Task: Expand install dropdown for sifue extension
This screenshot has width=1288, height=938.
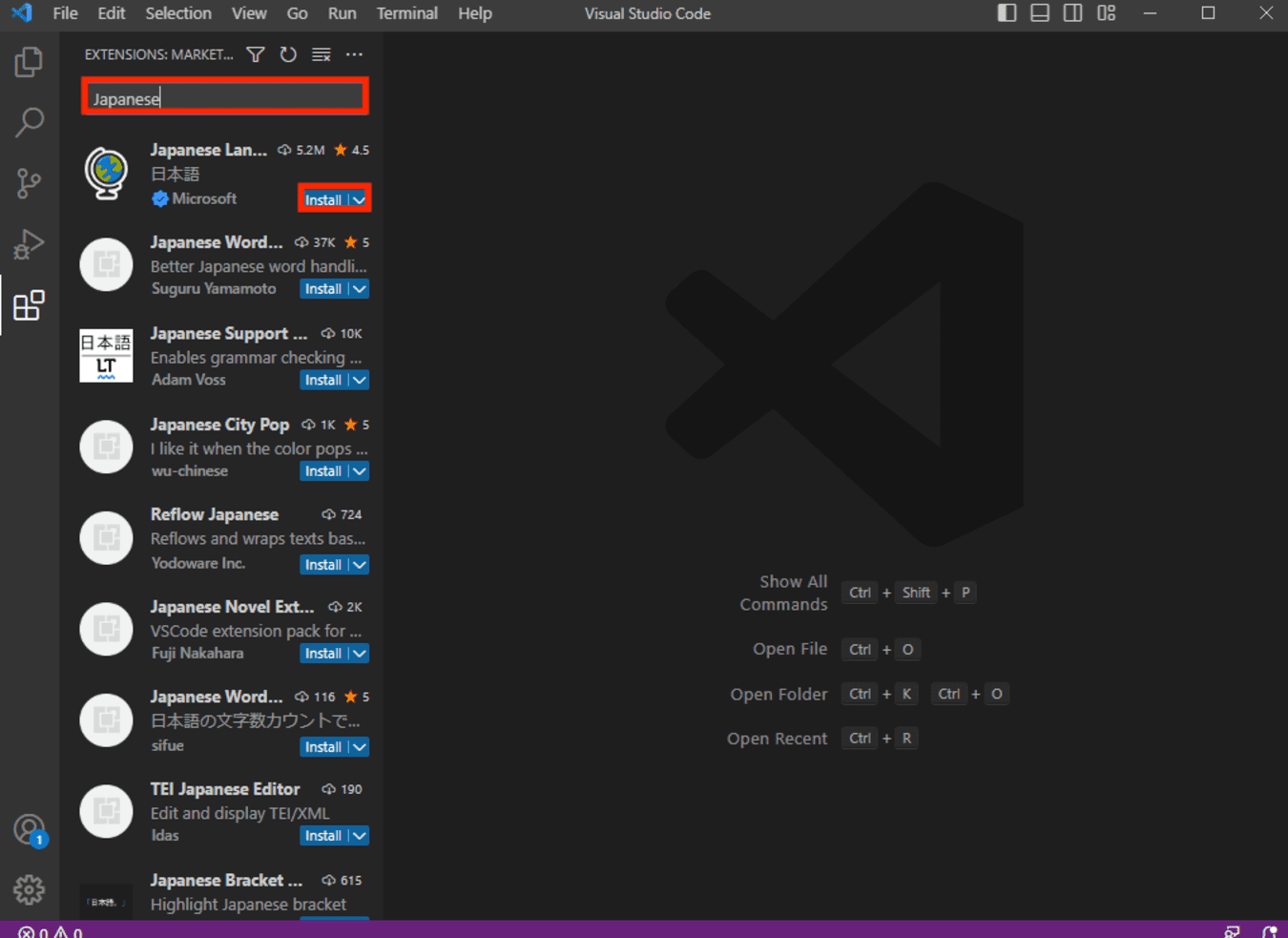Action: (359, 747)
